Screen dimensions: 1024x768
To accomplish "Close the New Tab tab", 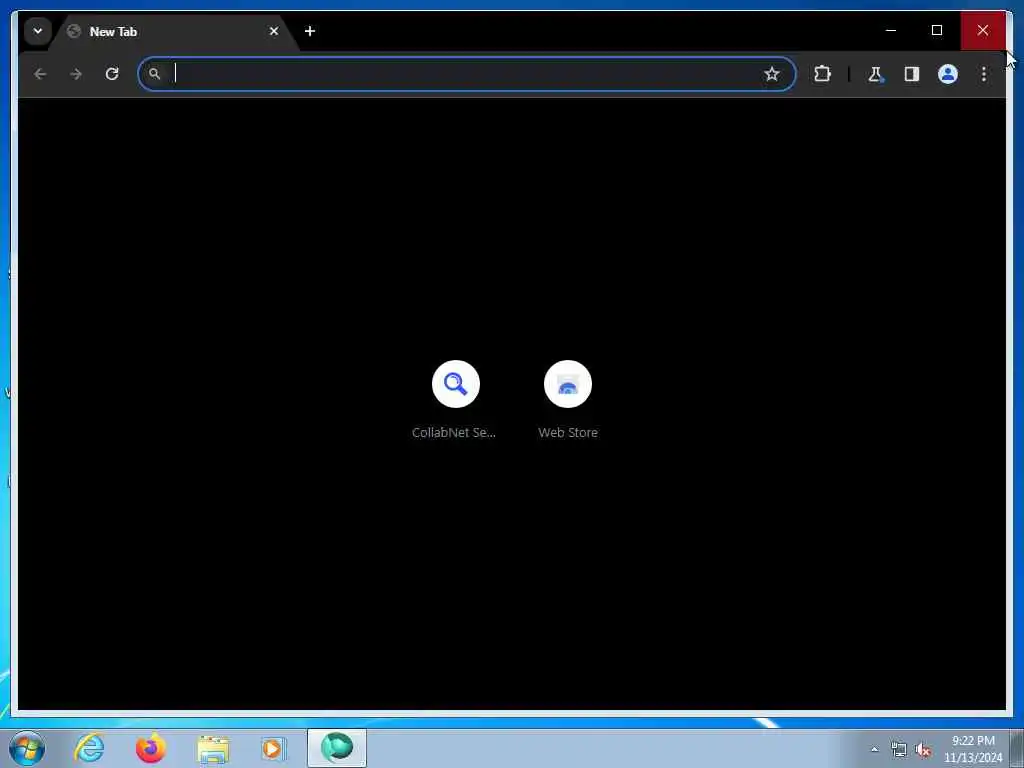I will click(274, 31).
